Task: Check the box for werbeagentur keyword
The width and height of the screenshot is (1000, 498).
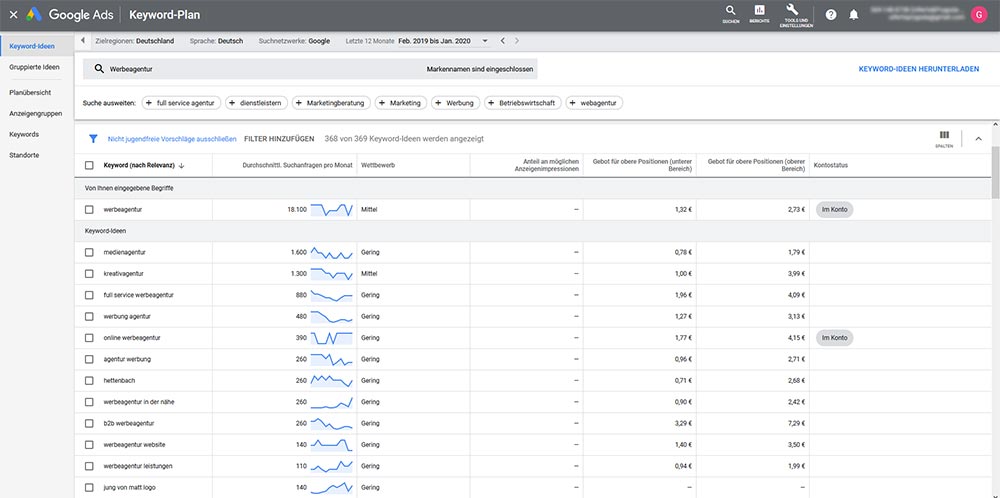Action: click(89, 209)
